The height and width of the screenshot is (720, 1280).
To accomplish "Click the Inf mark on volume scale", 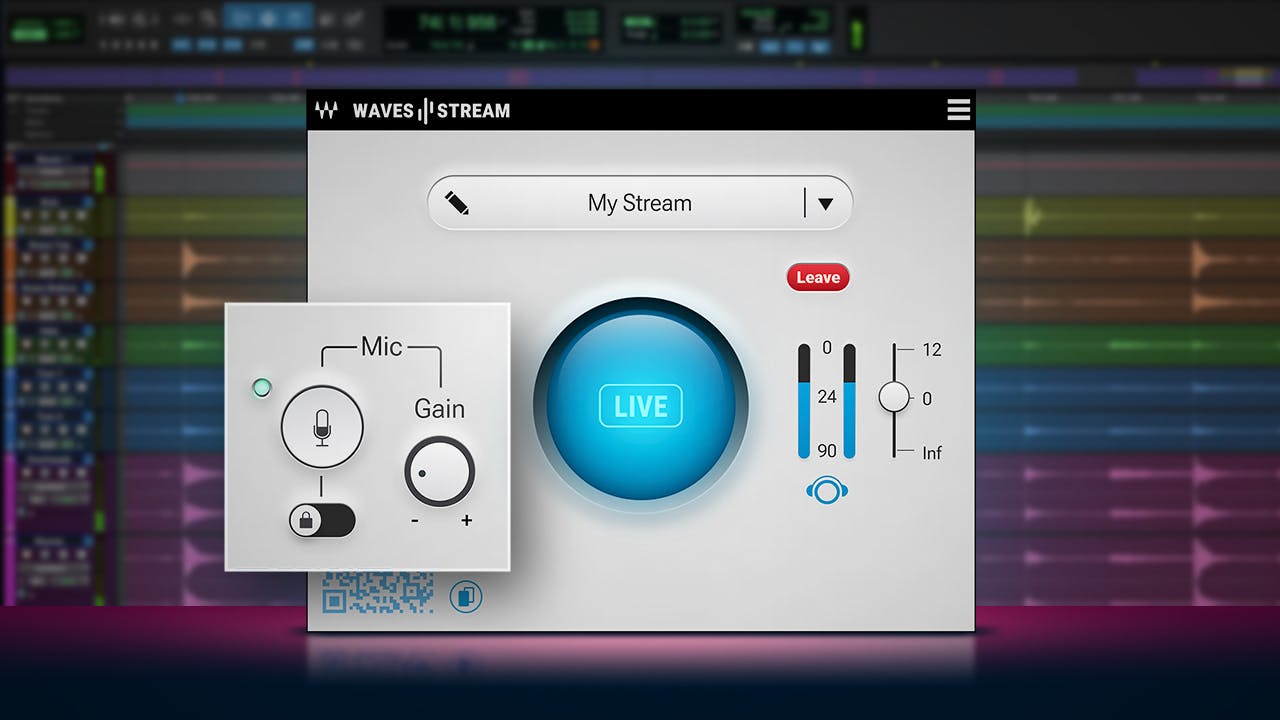I will click(932, 453).
